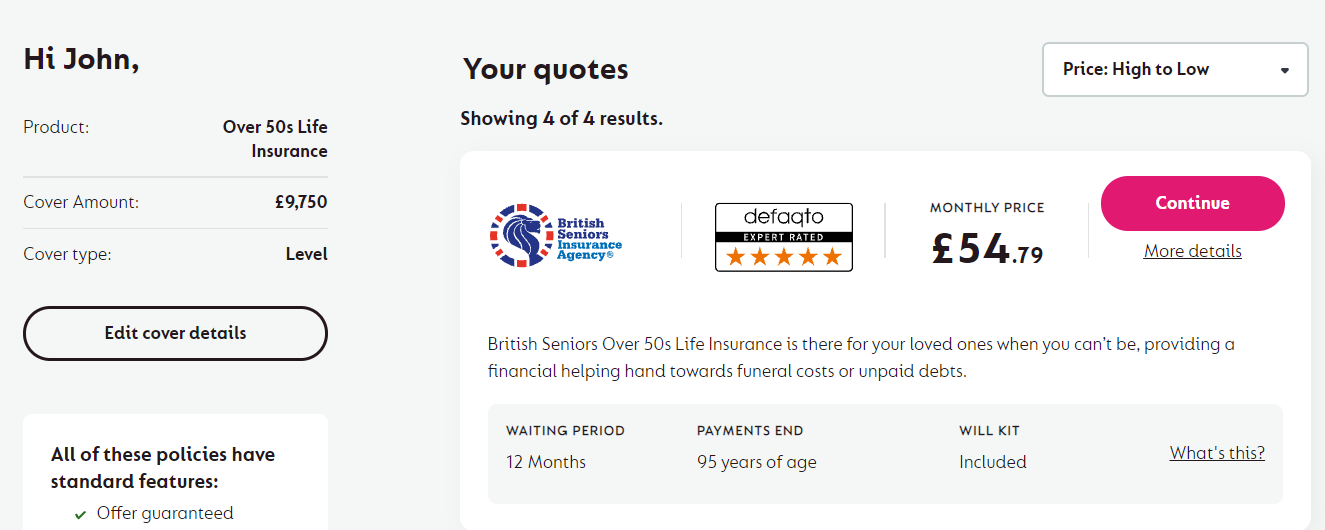
Task: Click the green Offer guaranteed checkmark
Action: pyautogui.click(x=80, y=514)
